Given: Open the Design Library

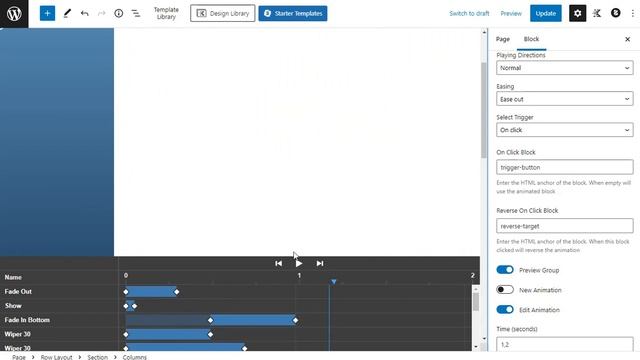Looking at the screenshot, I should (x=222, y=13).
